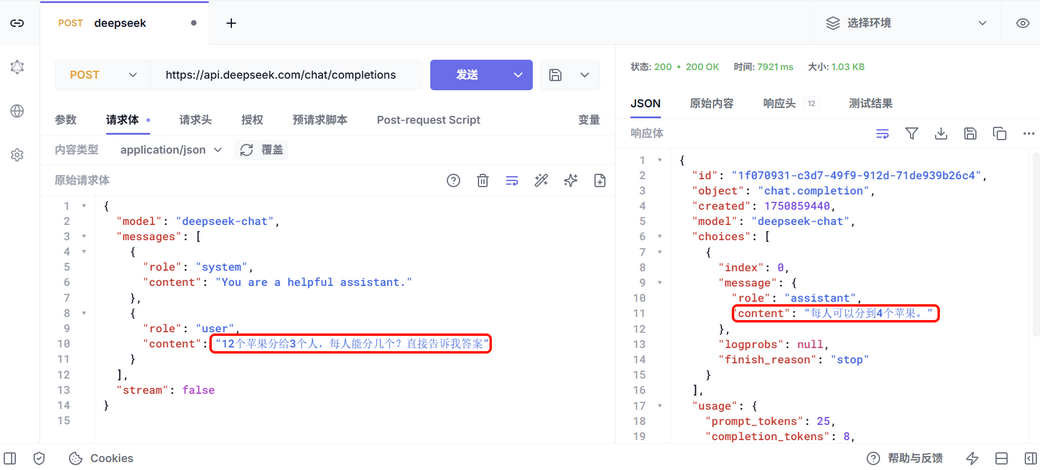
Task: Open the POST method dropdown
Action: coord(103,75)
